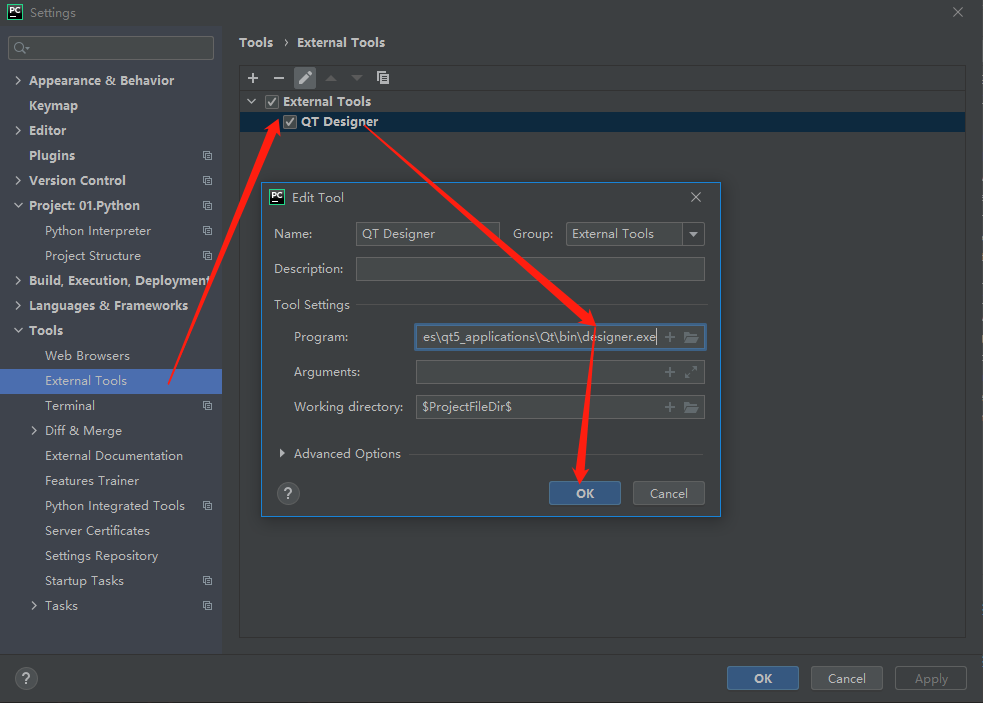Screen dimensions: 983x703
Task: Click the Remove tool minus icon
Action: click(279, 78)
